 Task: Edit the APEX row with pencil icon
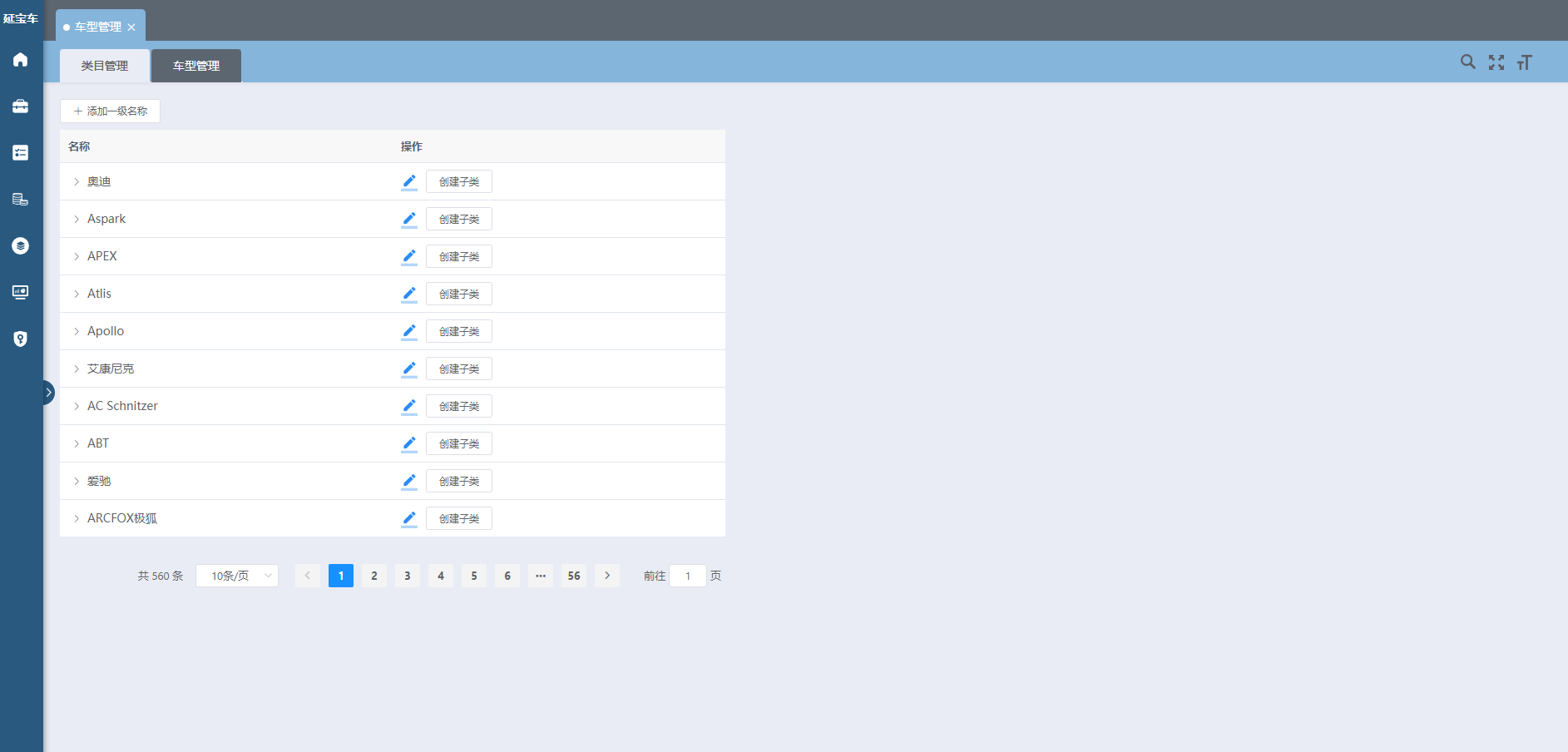(409, 257)
